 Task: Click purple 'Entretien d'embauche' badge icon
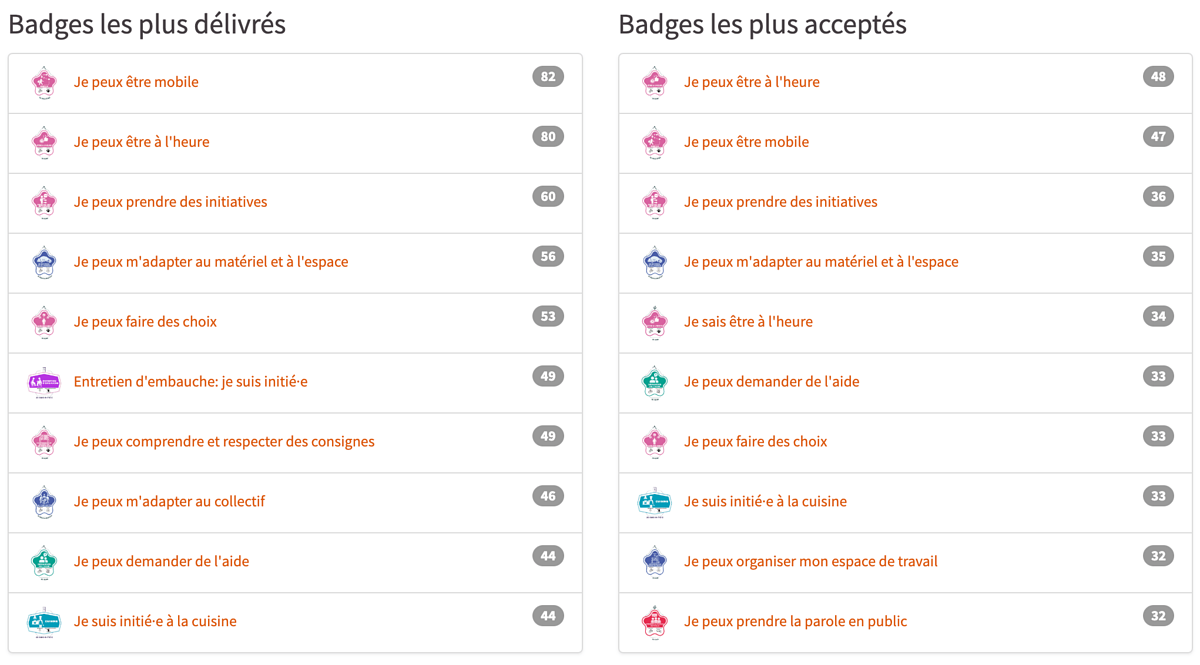coord(44,382)
